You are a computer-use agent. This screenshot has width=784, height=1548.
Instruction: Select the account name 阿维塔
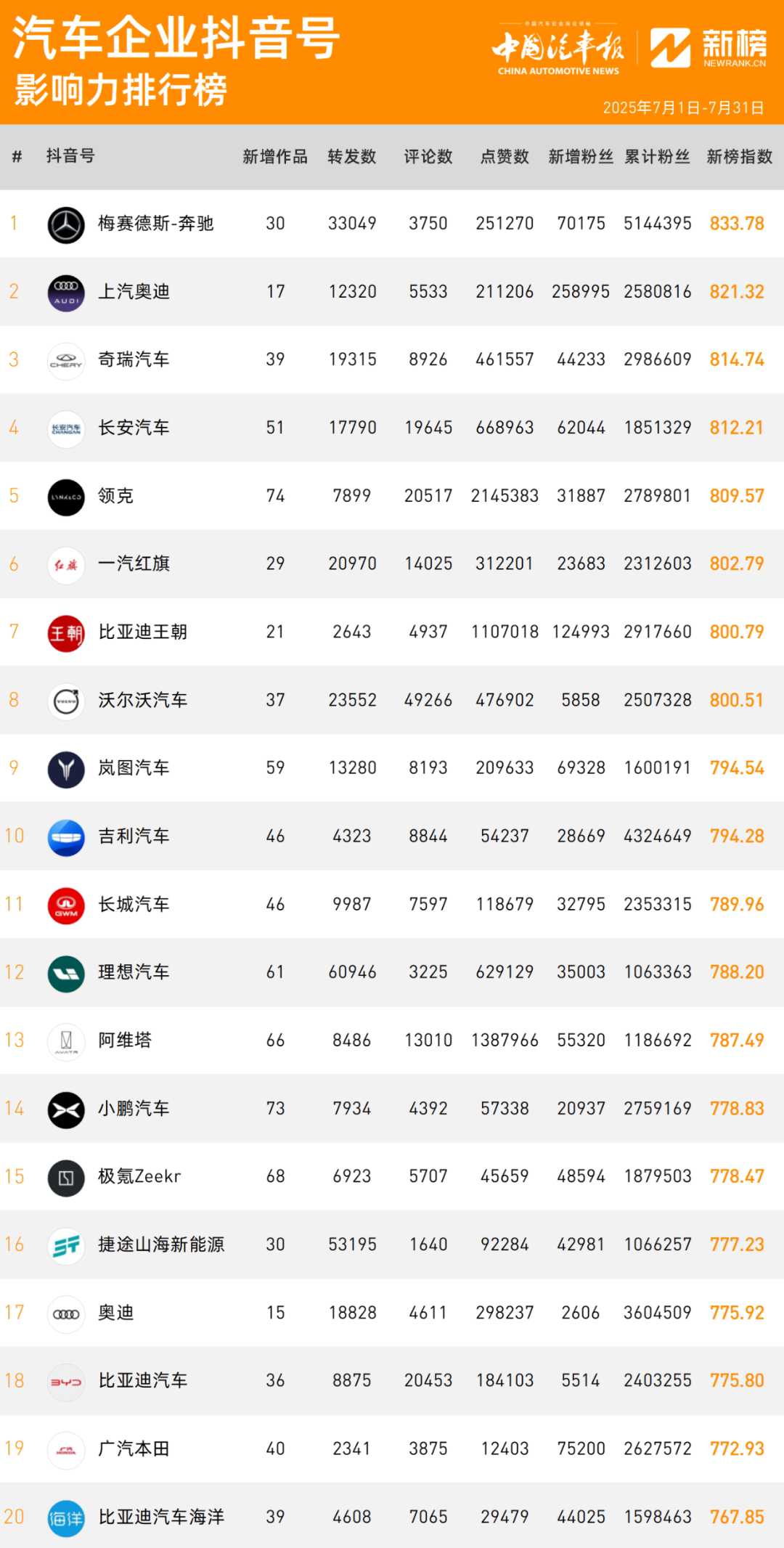[125, 1040]
